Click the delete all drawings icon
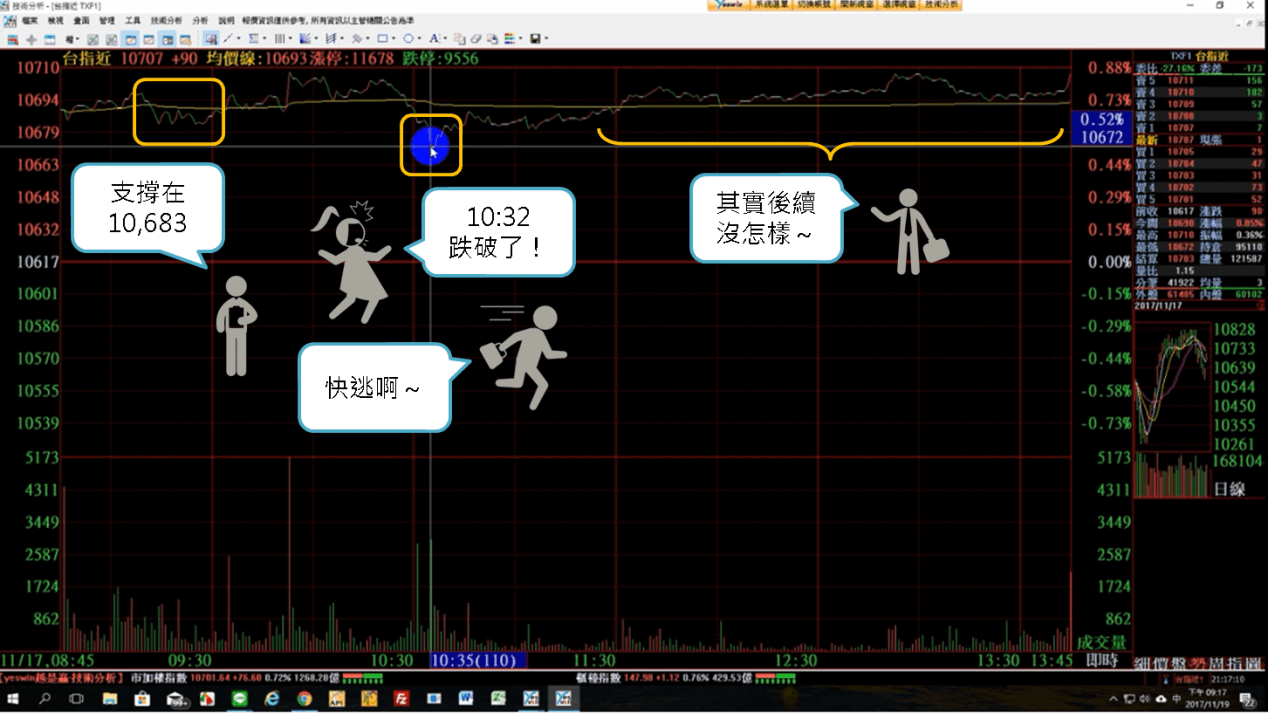Viewport: 1268px width, 713px height. click(x=491, y=39)
